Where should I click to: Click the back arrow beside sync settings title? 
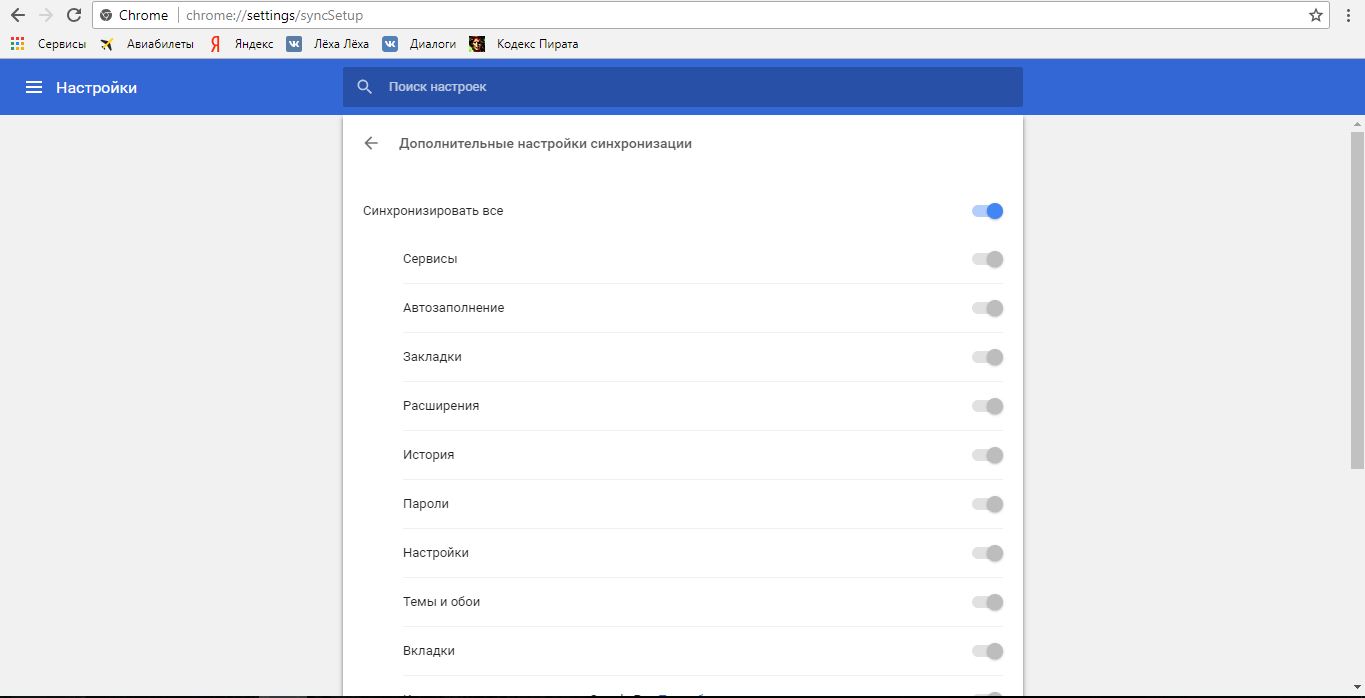click(x=371, y=143)
